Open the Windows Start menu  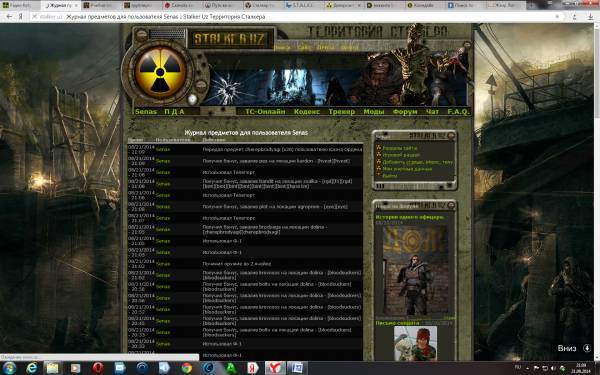[x=9, y=368]
